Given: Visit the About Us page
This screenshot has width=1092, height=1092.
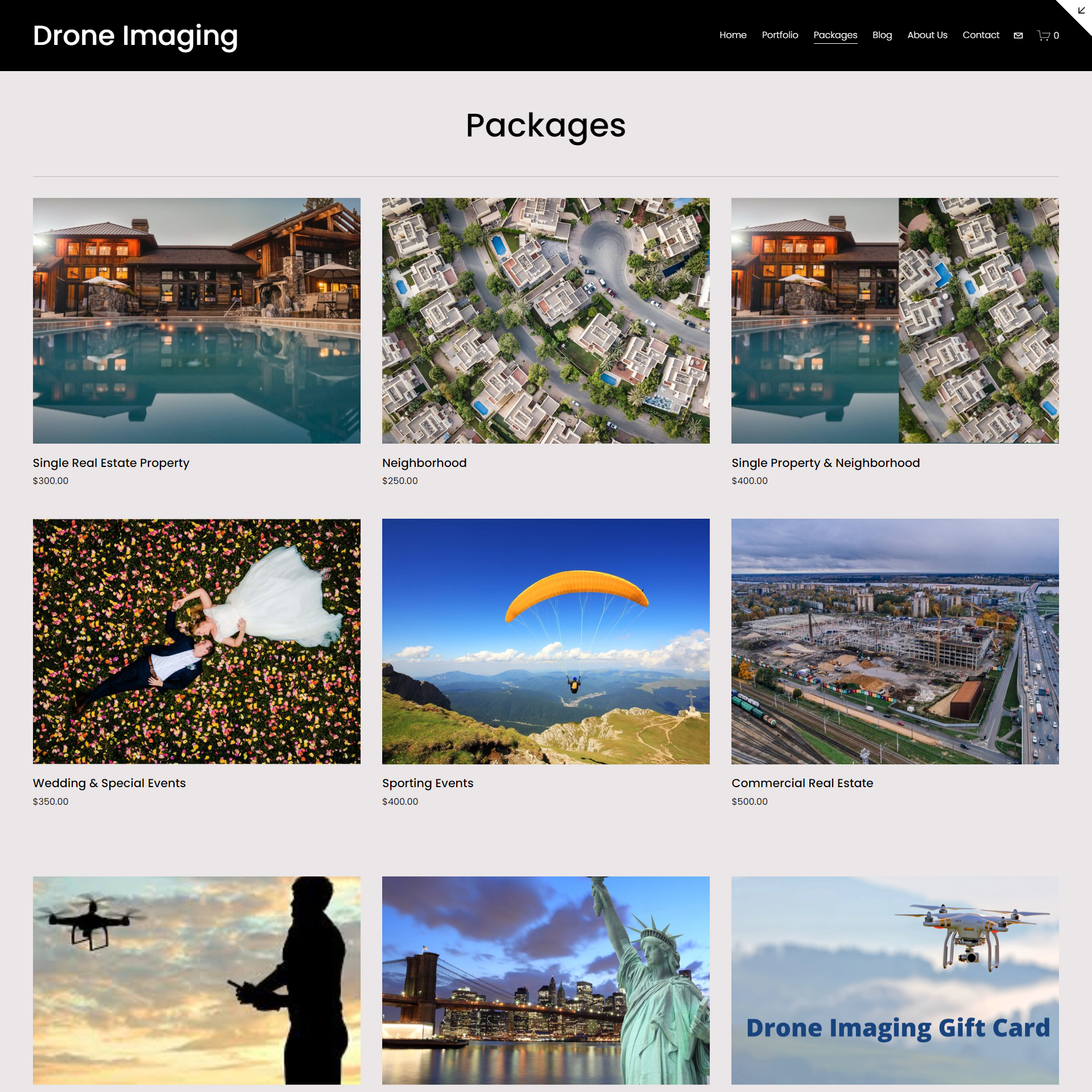Looking at the screenshot, I should click(927, 35).
